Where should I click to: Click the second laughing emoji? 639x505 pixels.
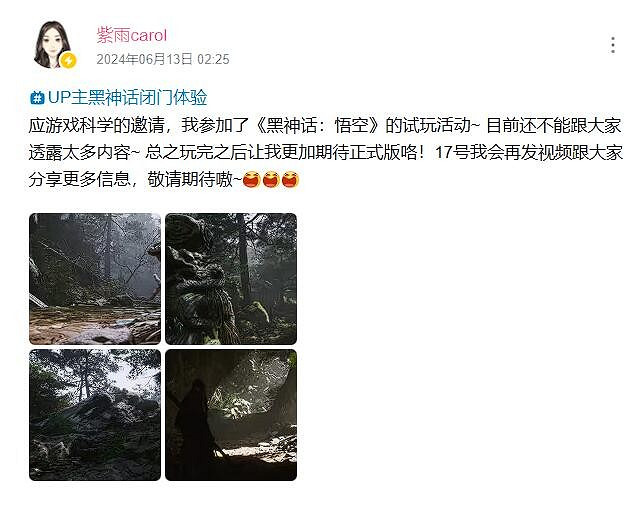tap(271, 179)
